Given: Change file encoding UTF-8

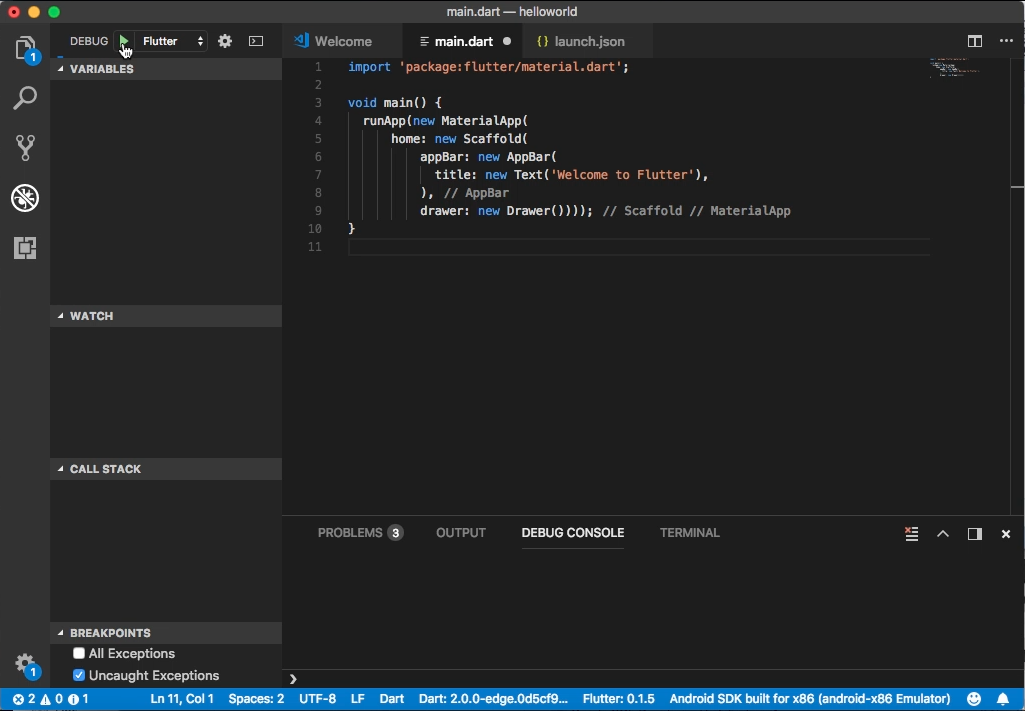Looking at the screenshot, I should (317, 699).
